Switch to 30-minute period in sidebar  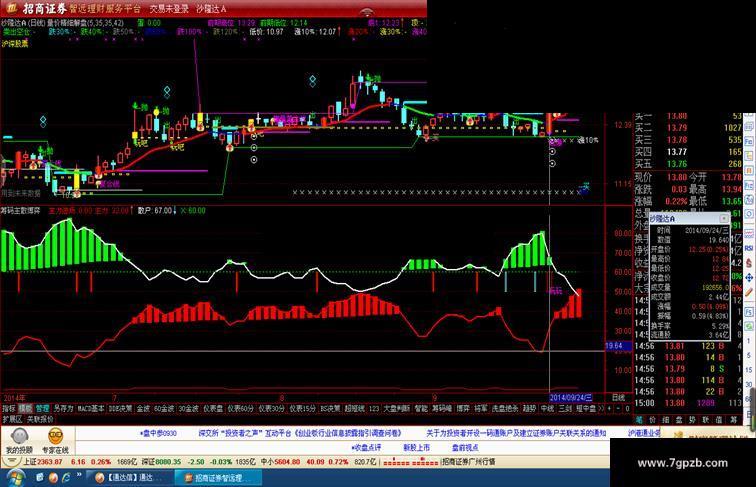[x=749, y=384]
